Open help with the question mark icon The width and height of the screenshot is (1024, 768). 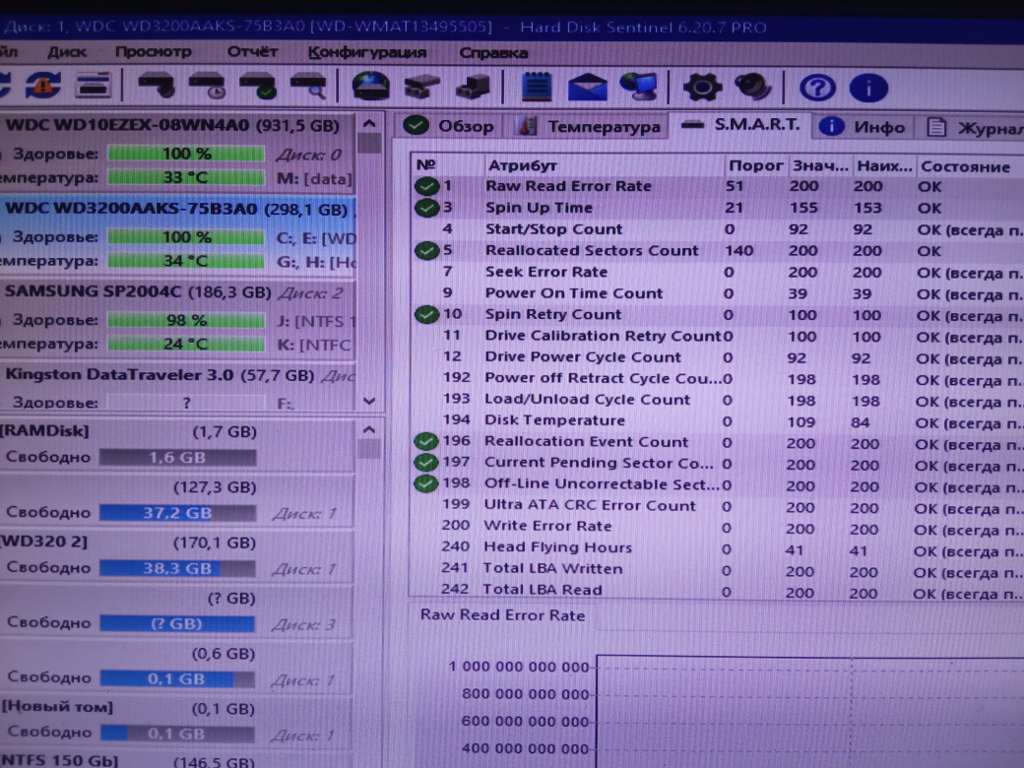[x=818, y=88]
